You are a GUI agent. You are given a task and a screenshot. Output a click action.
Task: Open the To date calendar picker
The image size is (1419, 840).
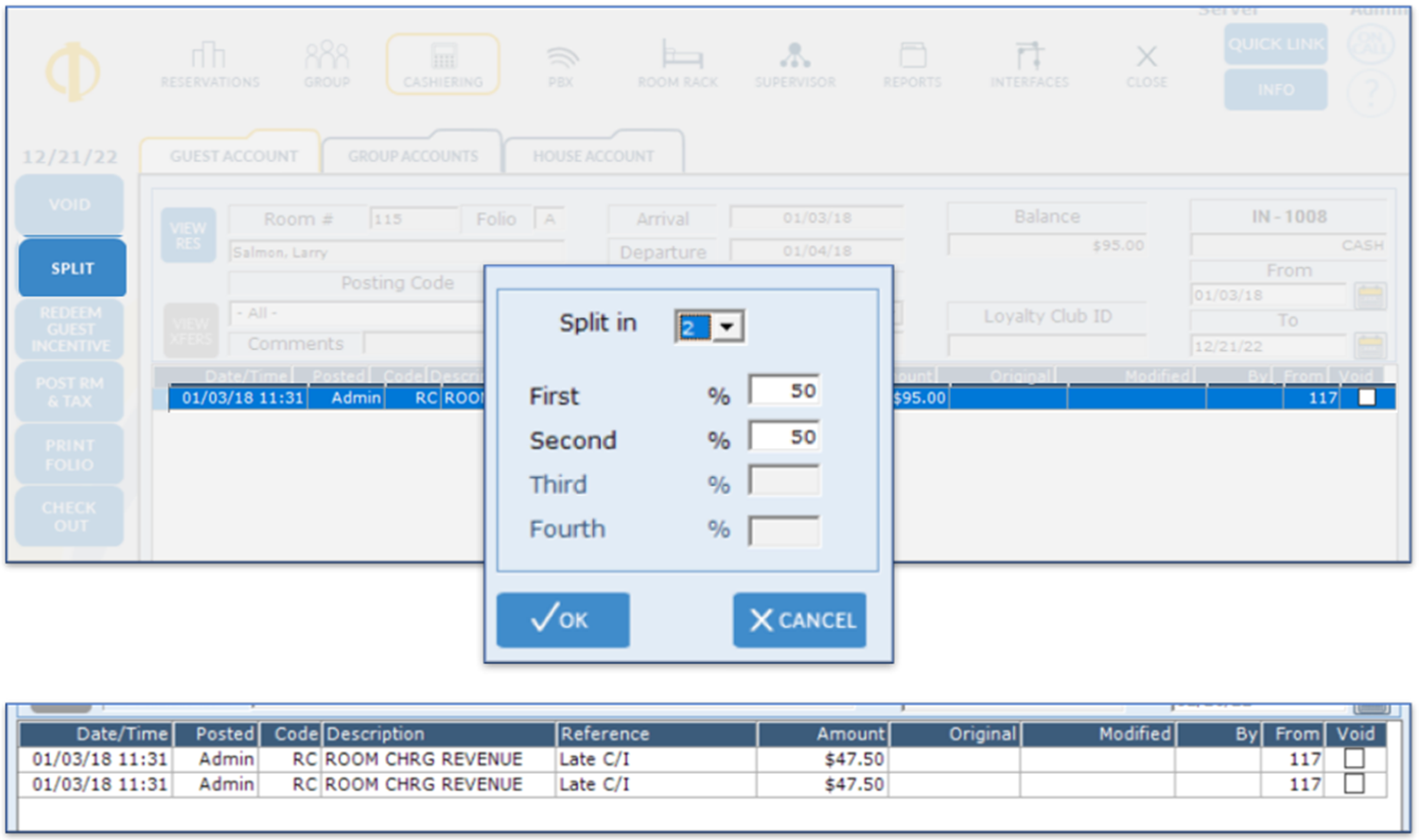(x=1369, y=345)
